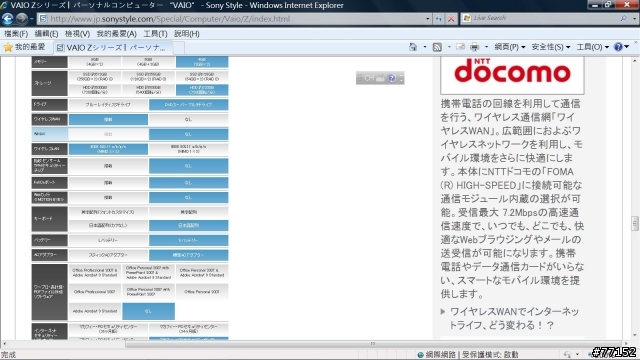This screenshot has width=640, height=360.
Task: Open the recent pages dropdown beside Forward
Action: pyautogui.click(x=31, y=19)
